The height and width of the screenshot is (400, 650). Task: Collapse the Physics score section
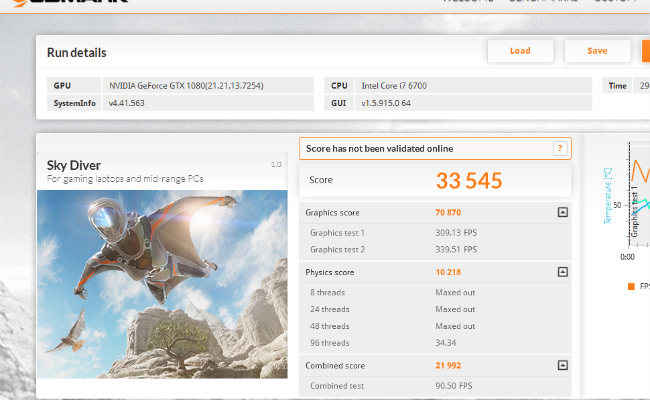pyautogui.click(x=563, y=272)
